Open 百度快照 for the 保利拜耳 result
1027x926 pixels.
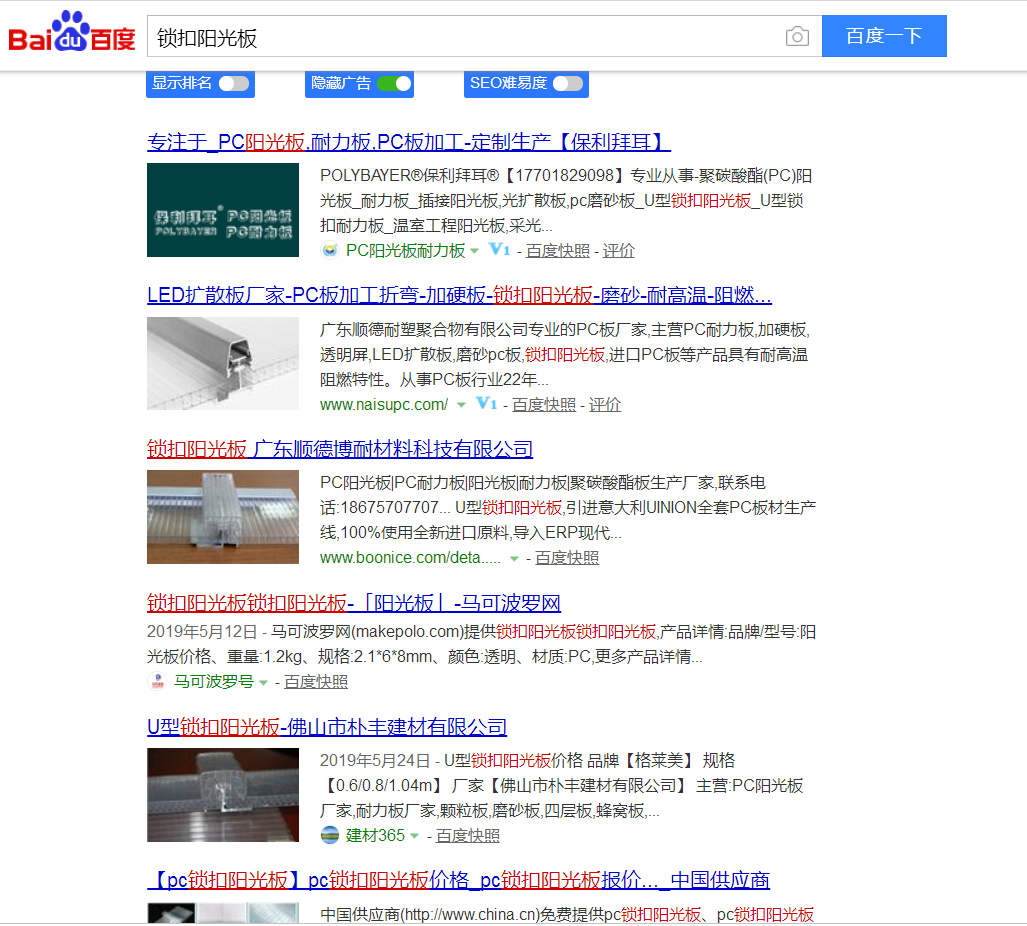557,251
